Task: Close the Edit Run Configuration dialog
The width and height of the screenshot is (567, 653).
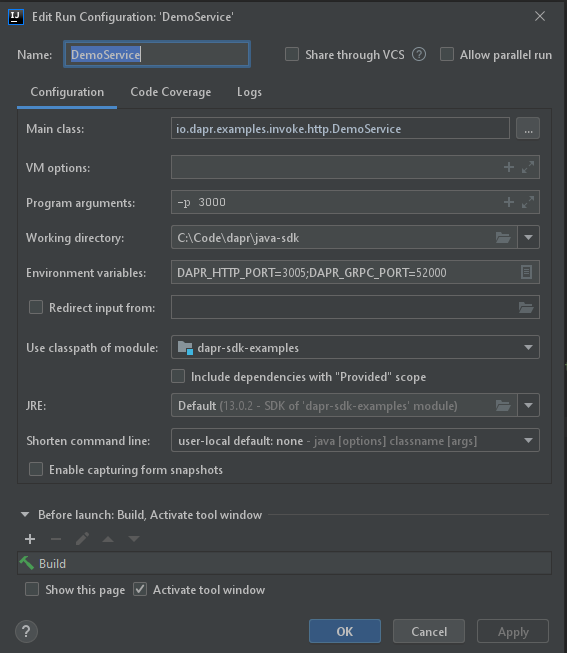Action: [x=540, y=16]
